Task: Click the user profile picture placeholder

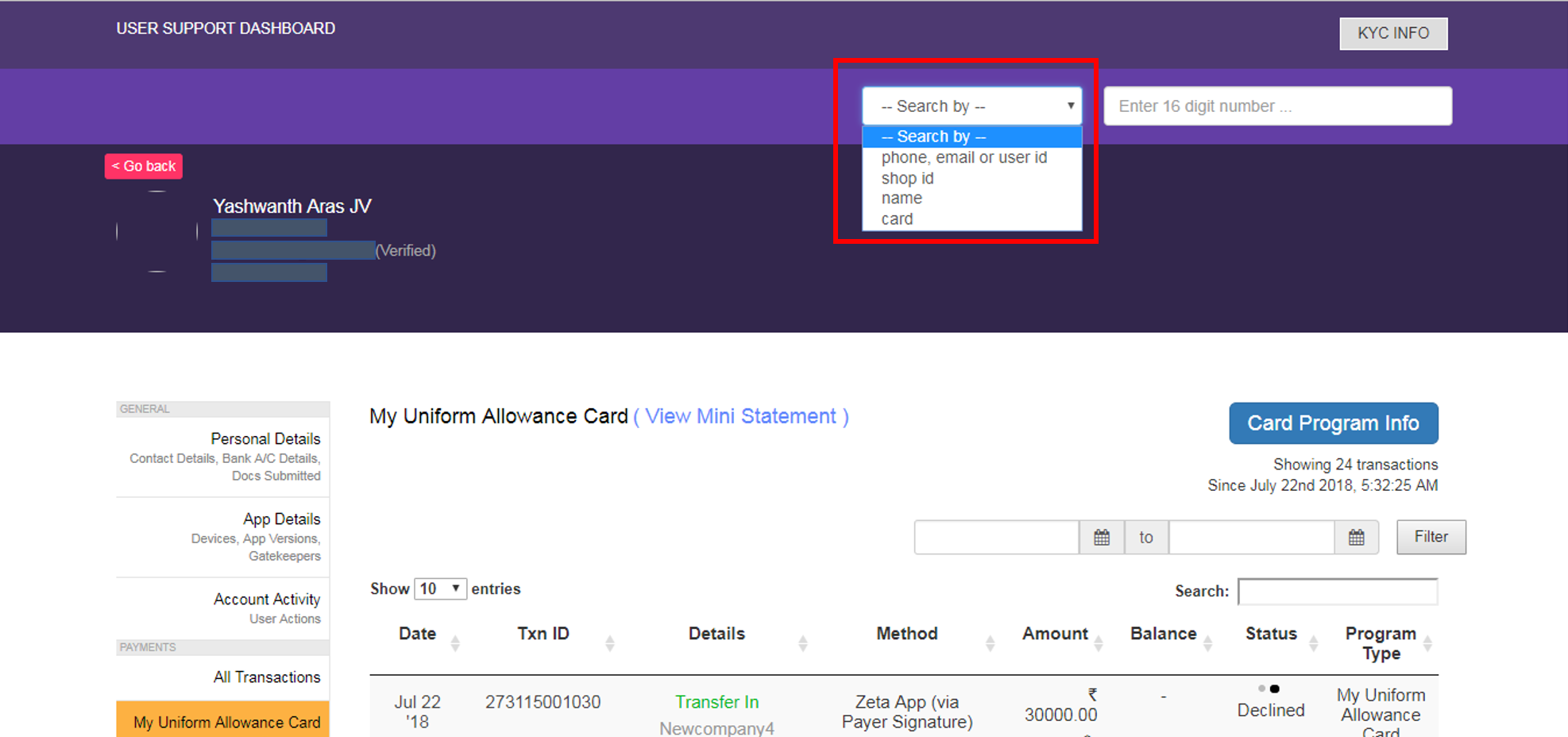Action: 157,231
